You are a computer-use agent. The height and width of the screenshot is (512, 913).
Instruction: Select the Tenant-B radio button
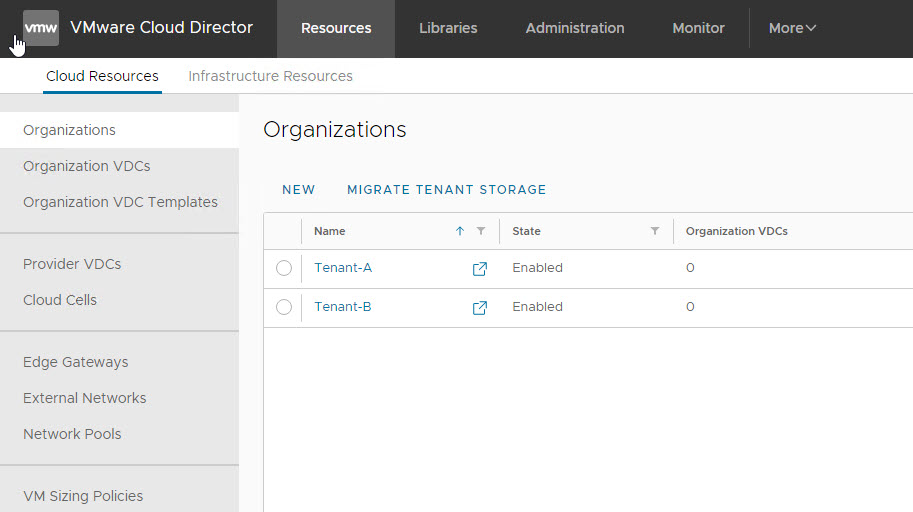284,307
